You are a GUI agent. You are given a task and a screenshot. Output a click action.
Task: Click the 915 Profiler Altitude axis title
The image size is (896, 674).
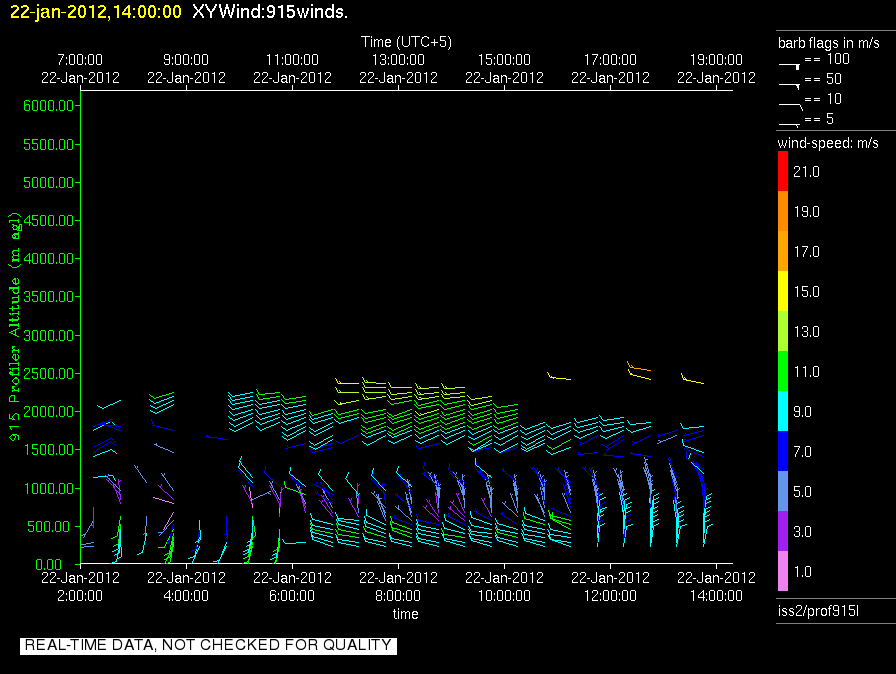pos(14,327)
